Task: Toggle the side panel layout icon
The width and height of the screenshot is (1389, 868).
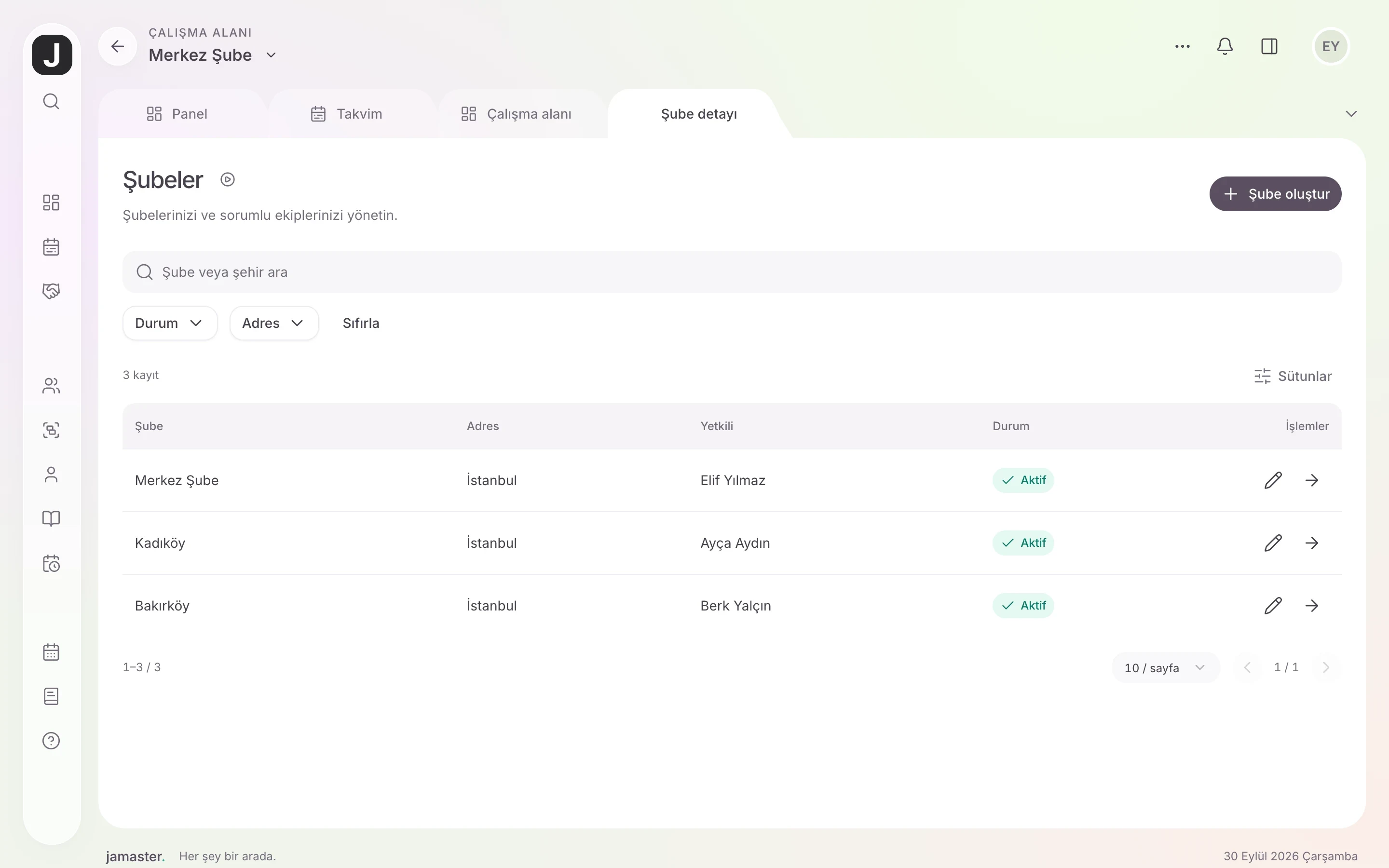Action: (x=1269, y=46)
